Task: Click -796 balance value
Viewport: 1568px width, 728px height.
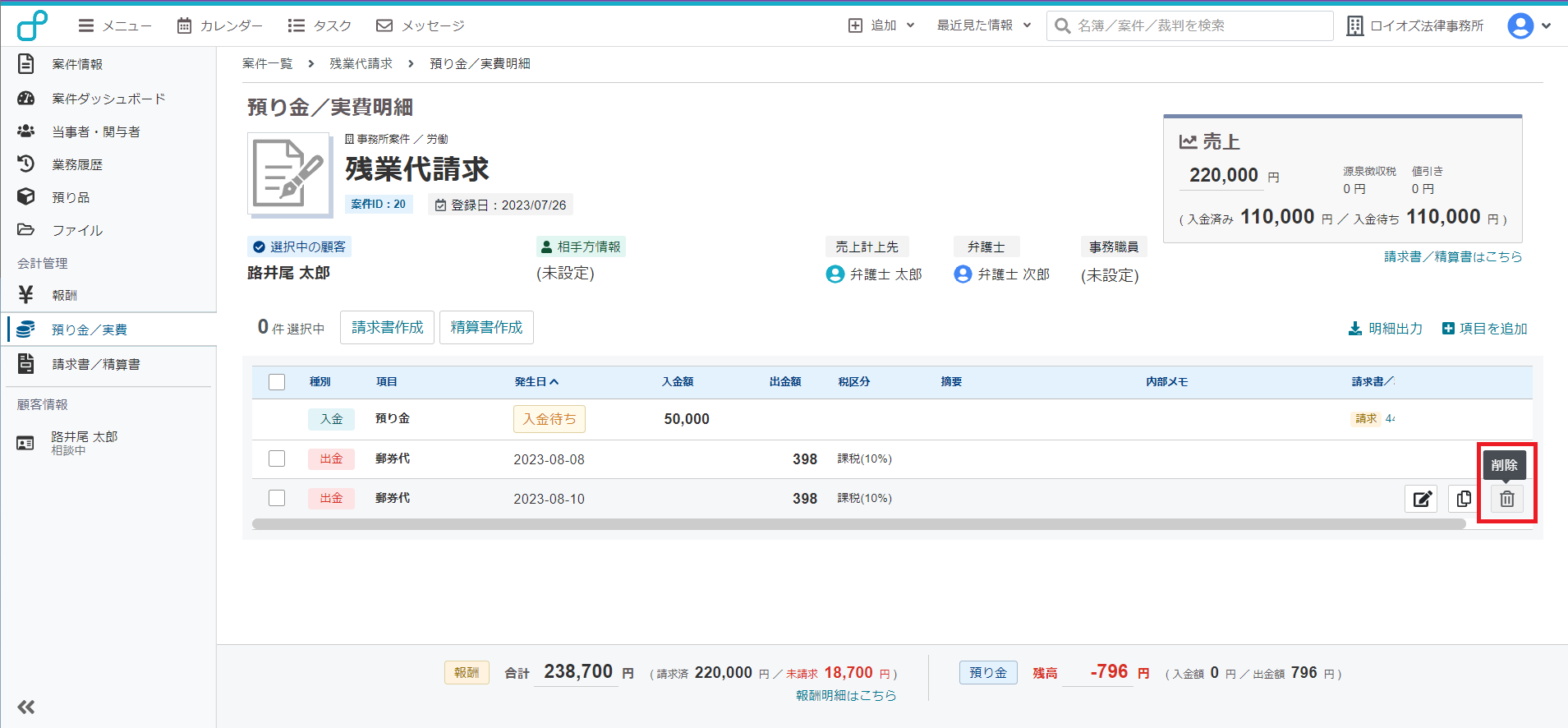Action: 1109,671
